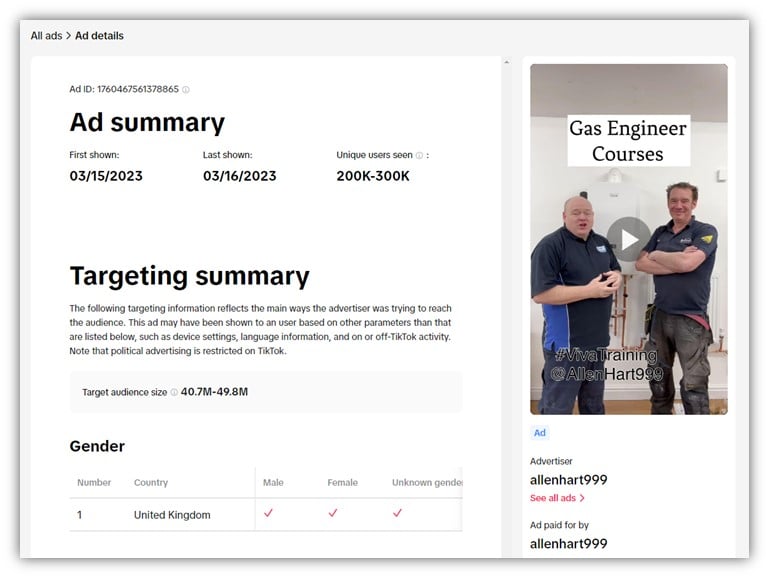Click the info icon beside Target audience size
The width and height of the screenshot is (769, 578).
pyautogui.click(x=174, y=392)
